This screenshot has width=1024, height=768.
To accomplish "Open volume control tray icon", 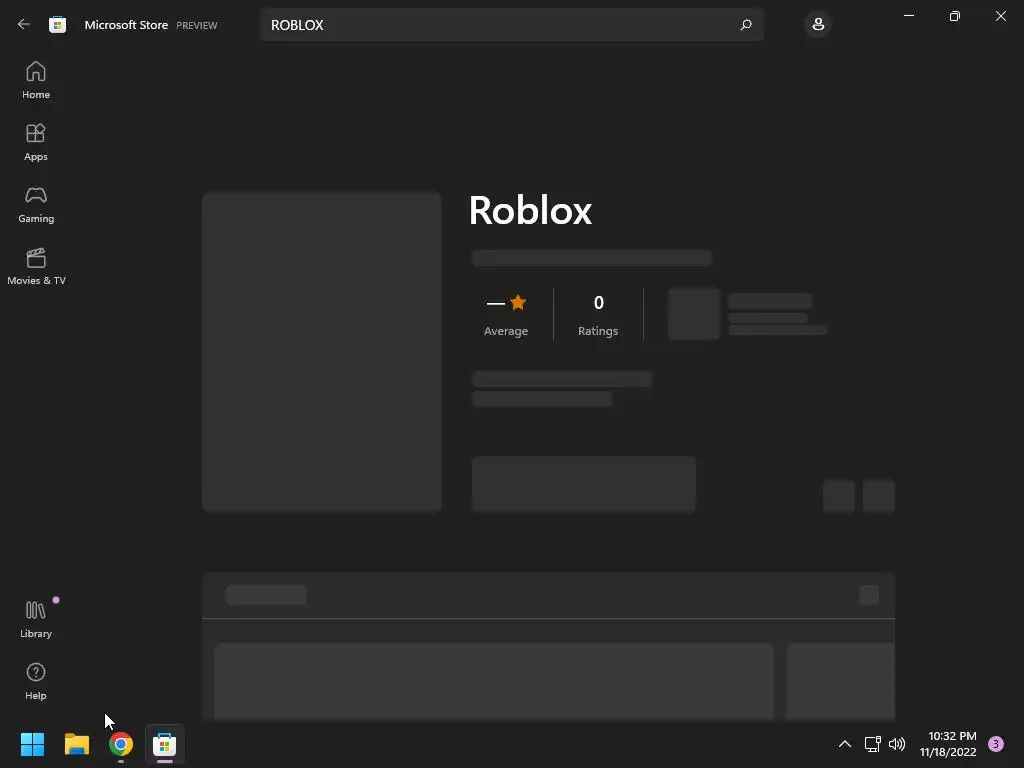I will click(897, 744).
